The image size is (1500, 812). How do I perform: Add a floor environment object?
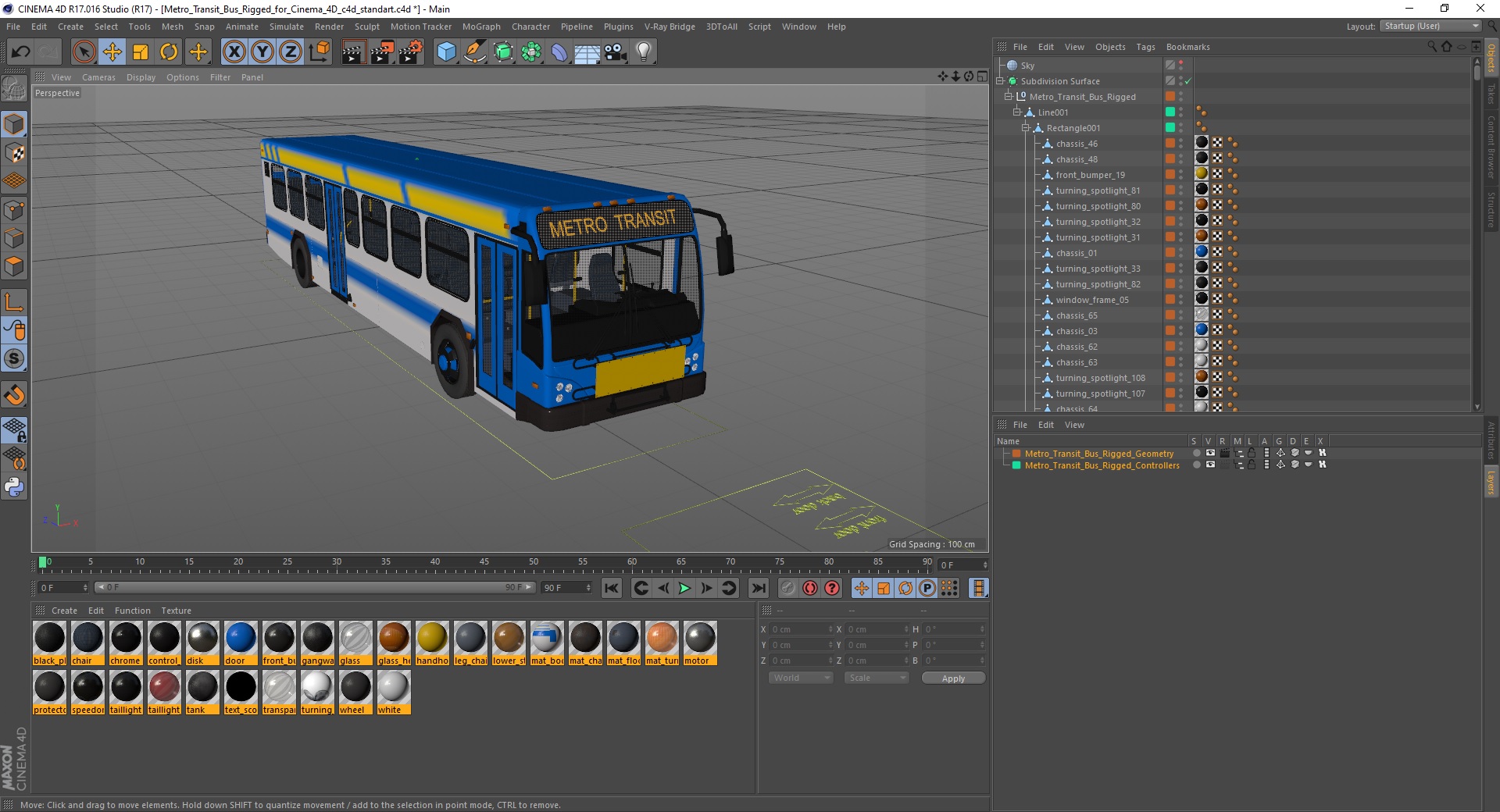[x=587, y=52]
